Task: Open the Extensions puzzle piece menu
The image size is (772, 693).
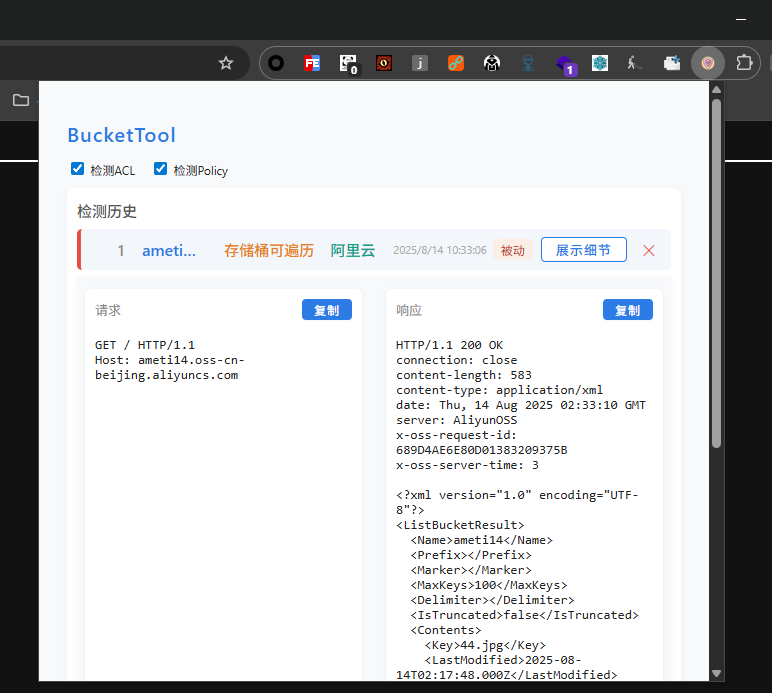Action: click(744, 63)
